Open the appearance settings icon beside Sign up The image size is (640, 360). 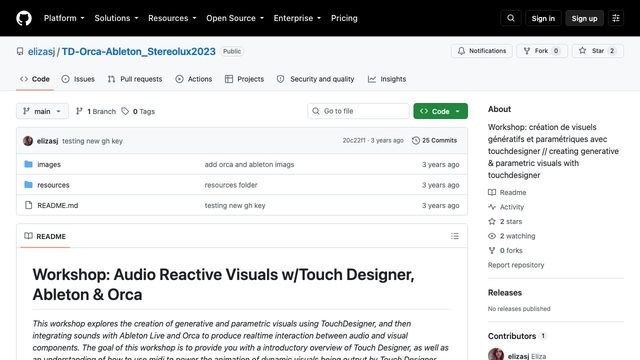[616, 18]
